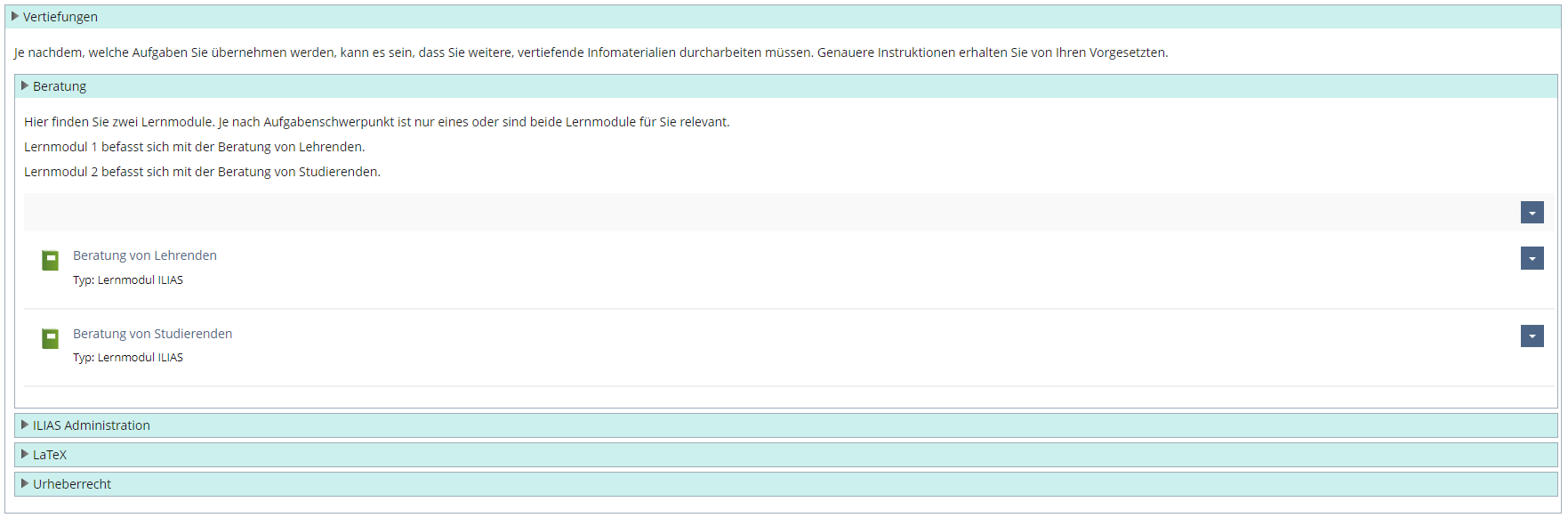
Task: Click the type label under Beratung von Lehrenden
Action: coord(128,280)
